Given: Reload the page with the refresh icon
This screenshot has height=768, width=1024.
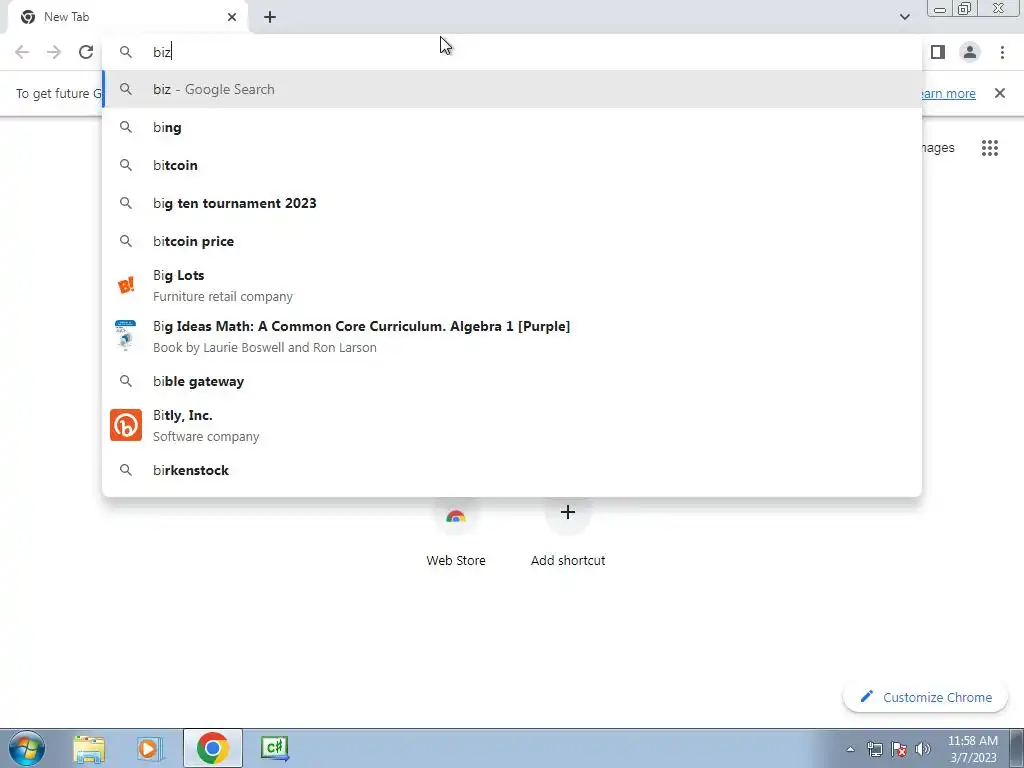Looking at the screenshot, I should (86, 52).
